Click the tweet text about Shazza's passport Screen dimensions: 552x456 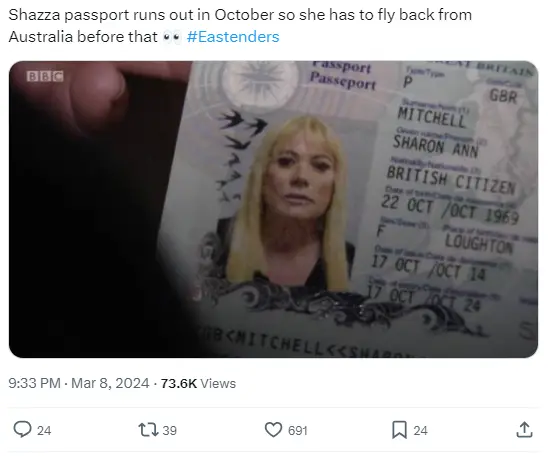pos(240,26)
